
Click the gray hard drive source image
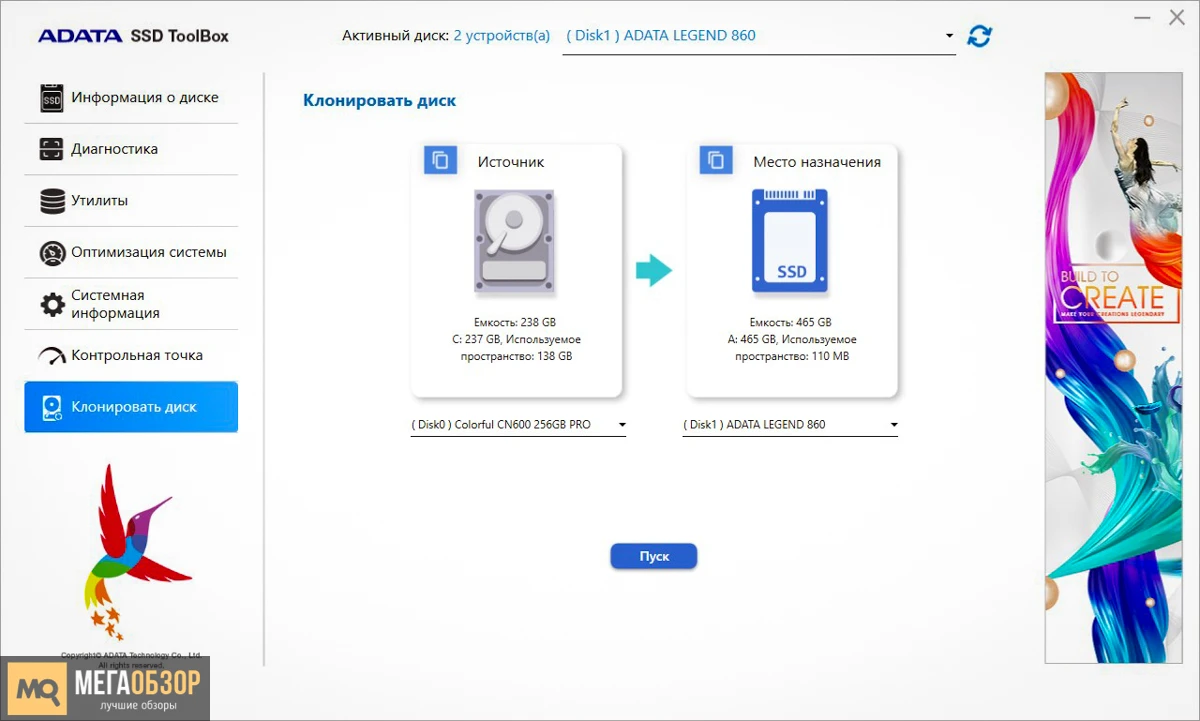point(515,244)
